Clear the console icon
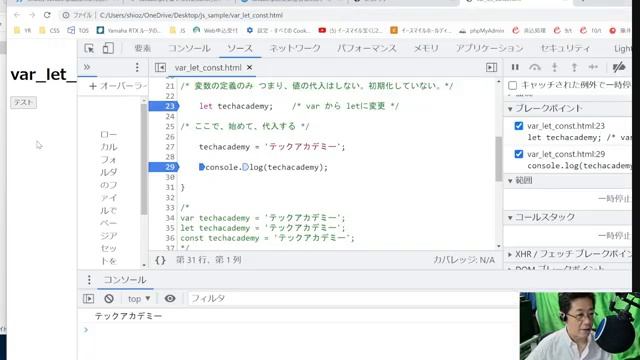Screen dimensions: 640x360 (109, 299)
